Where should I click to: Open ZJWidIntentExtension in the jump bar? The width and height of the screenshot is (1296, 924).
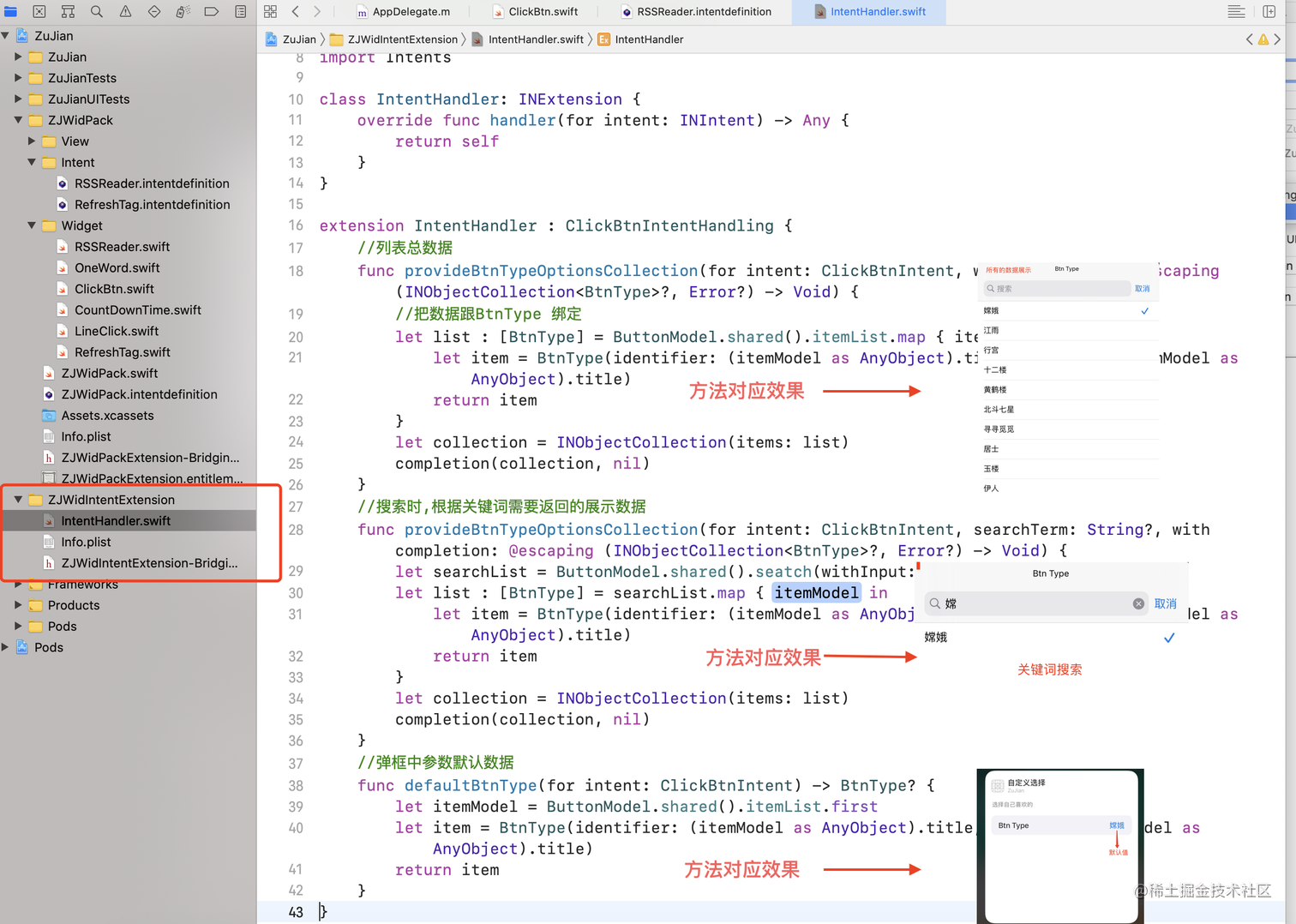[395, 39]
